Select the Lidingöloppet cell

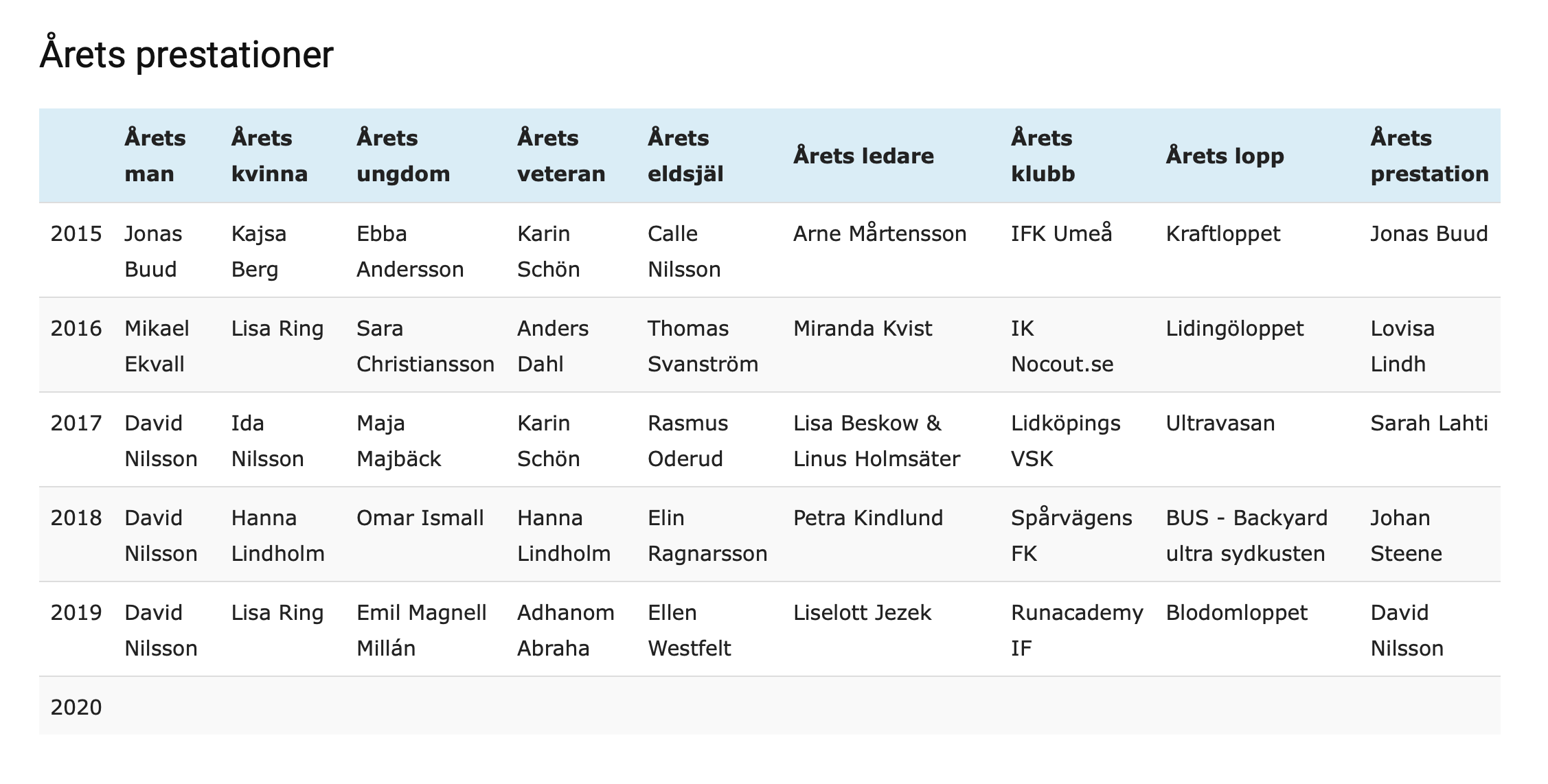(1235, 329)
